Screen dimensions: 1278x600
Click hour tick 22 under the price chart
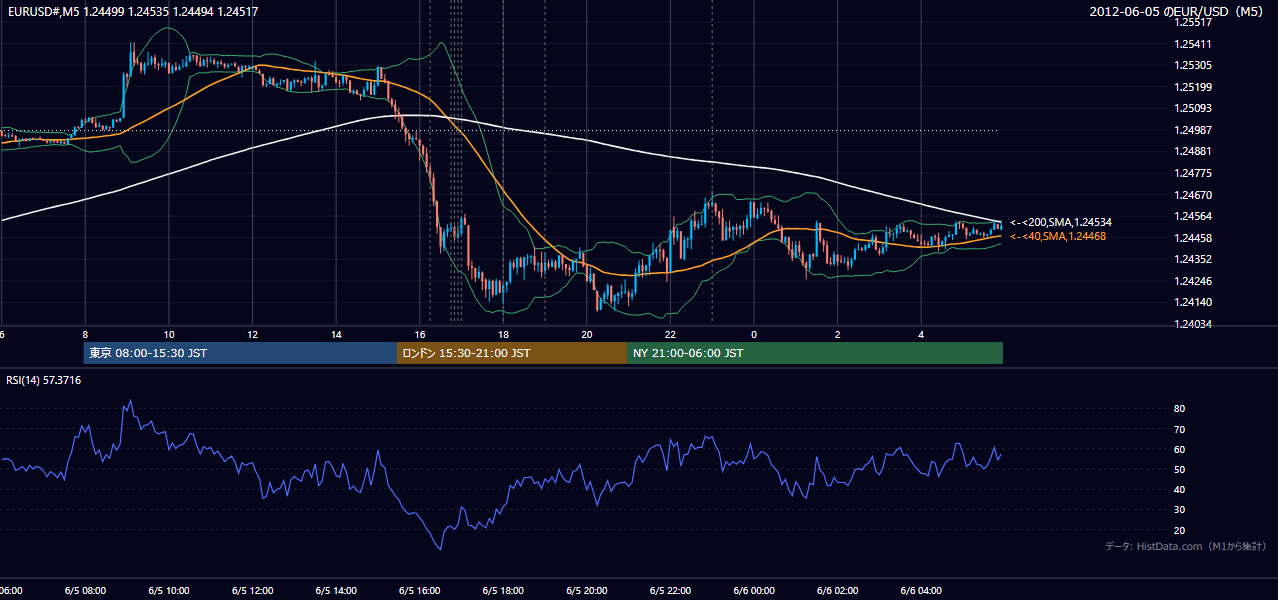670,334
